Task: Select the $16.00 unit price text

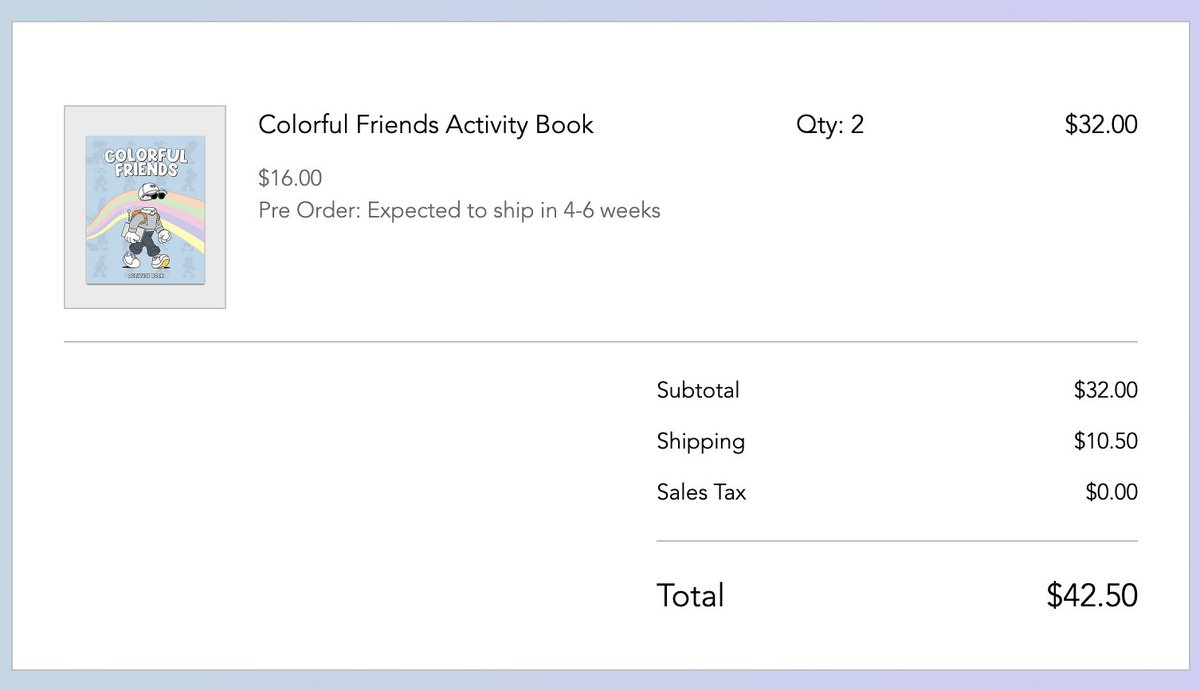Action: tap(290, 179)
